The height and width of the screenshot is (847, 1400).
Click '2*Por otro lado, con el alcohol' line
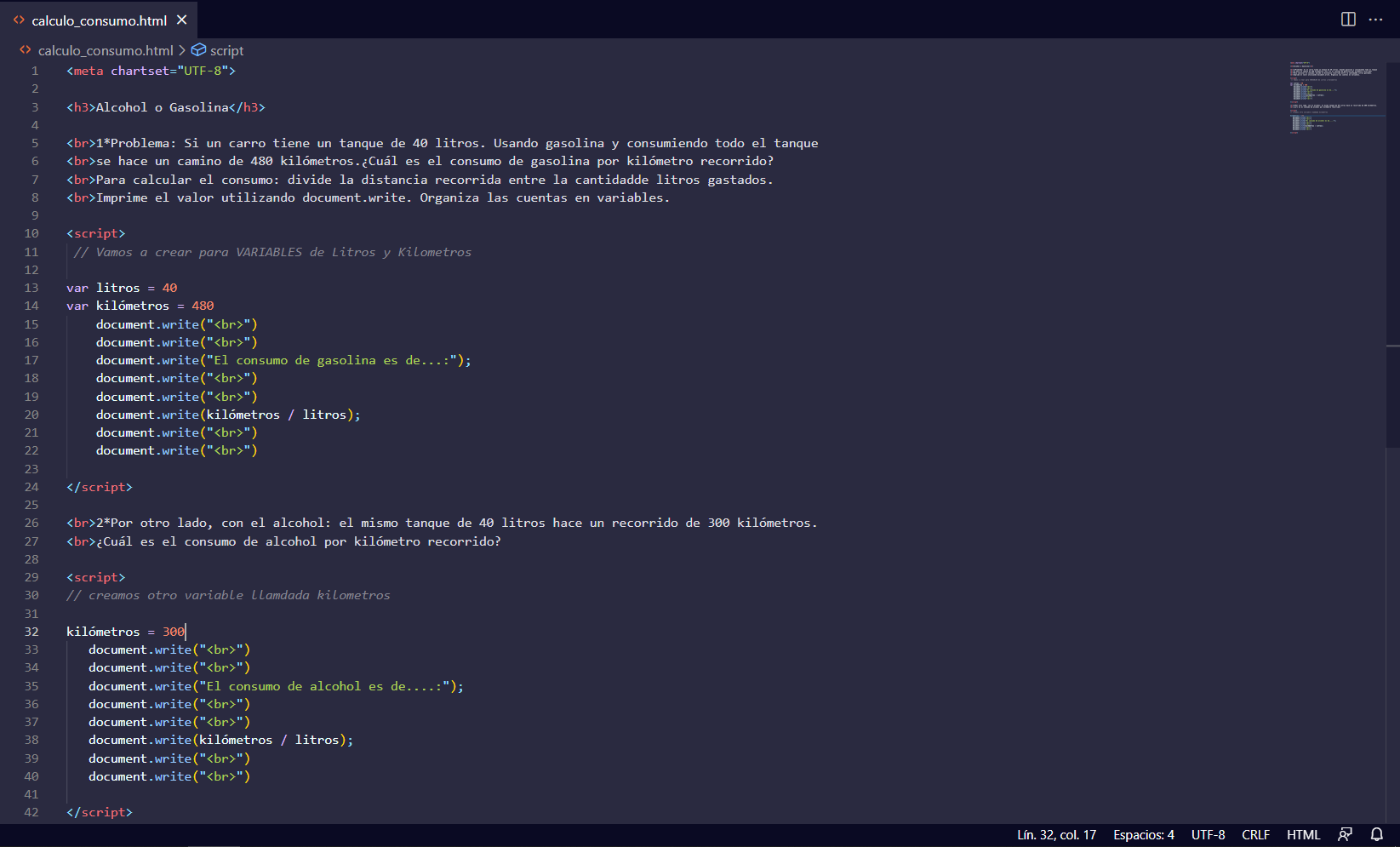[443, 523]
